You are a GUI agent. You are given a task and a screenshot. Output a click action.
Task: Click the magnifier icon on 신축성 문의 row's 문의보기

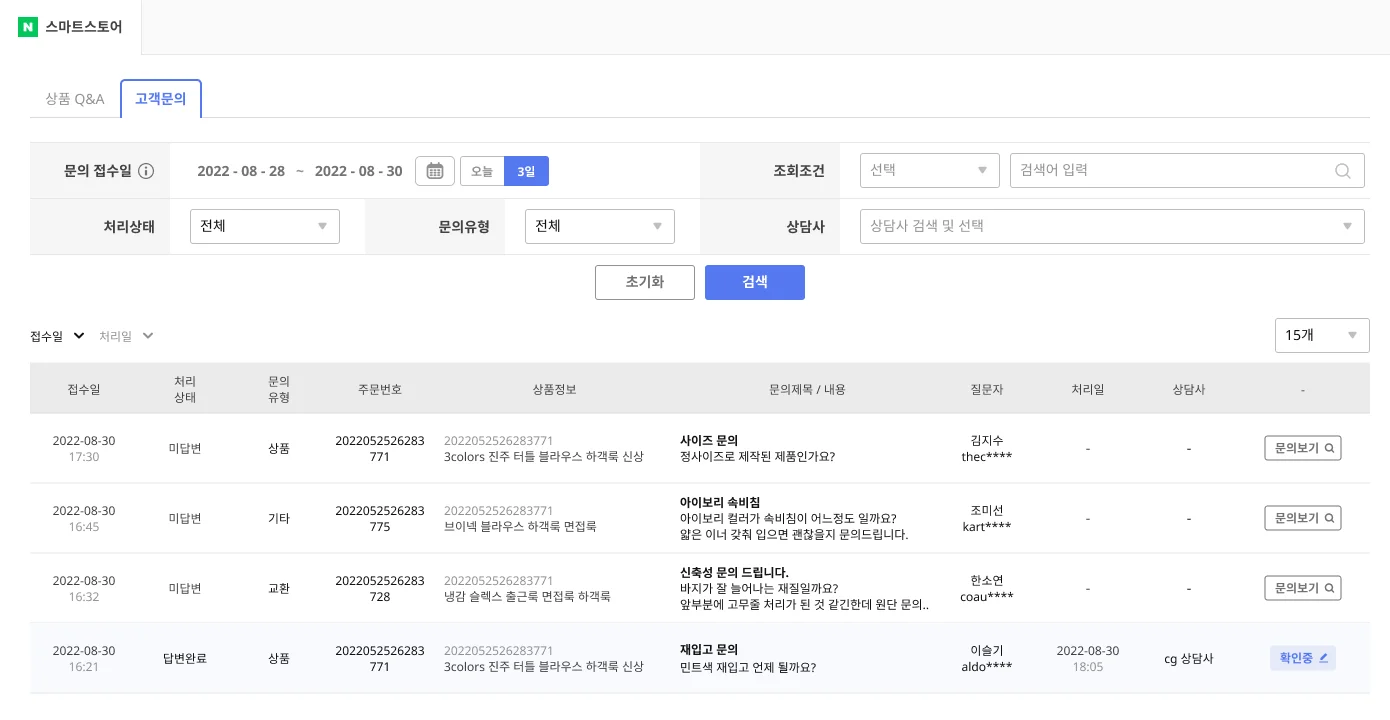click(1328, 588)
